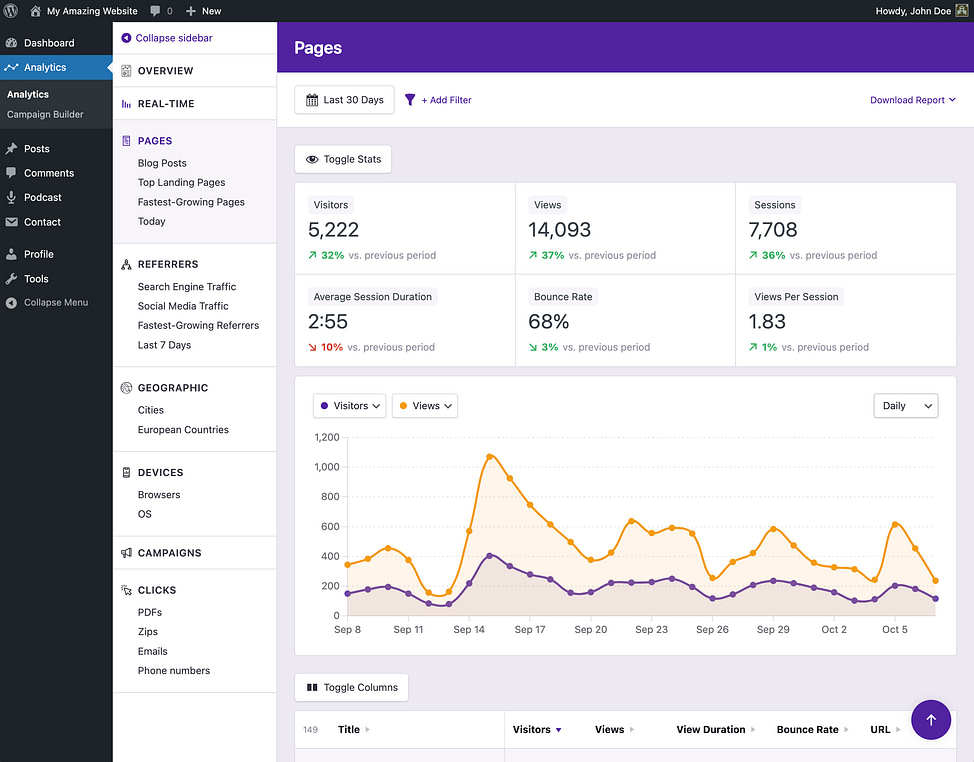Open the Overview section

pos(165,71)
